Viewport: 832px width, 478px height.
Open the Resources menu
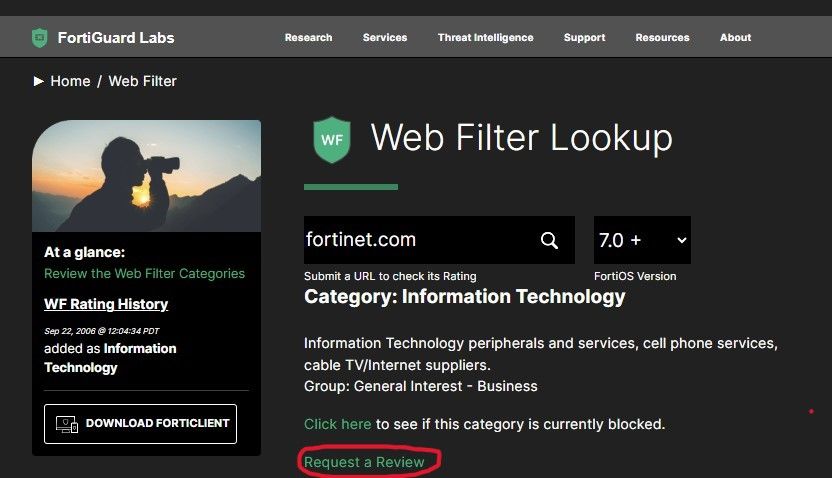[x=662, y=38]
